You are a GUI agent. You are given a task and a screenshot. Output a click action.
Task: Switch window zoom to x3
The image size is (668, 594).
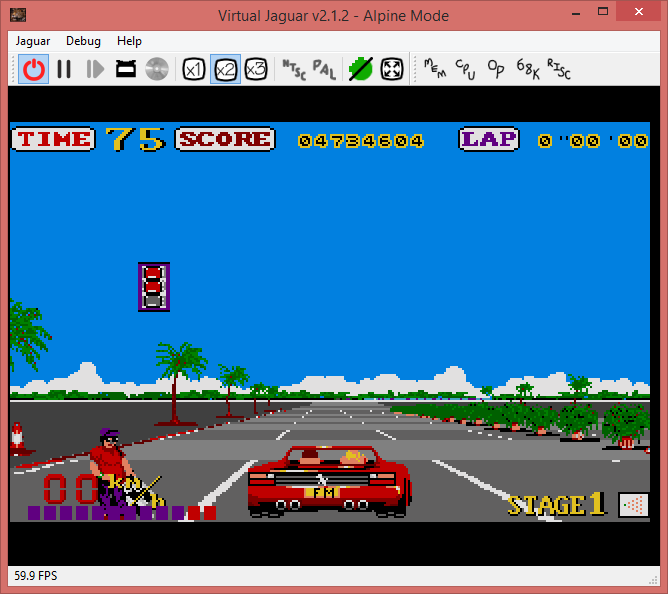(x=256, y=69)
